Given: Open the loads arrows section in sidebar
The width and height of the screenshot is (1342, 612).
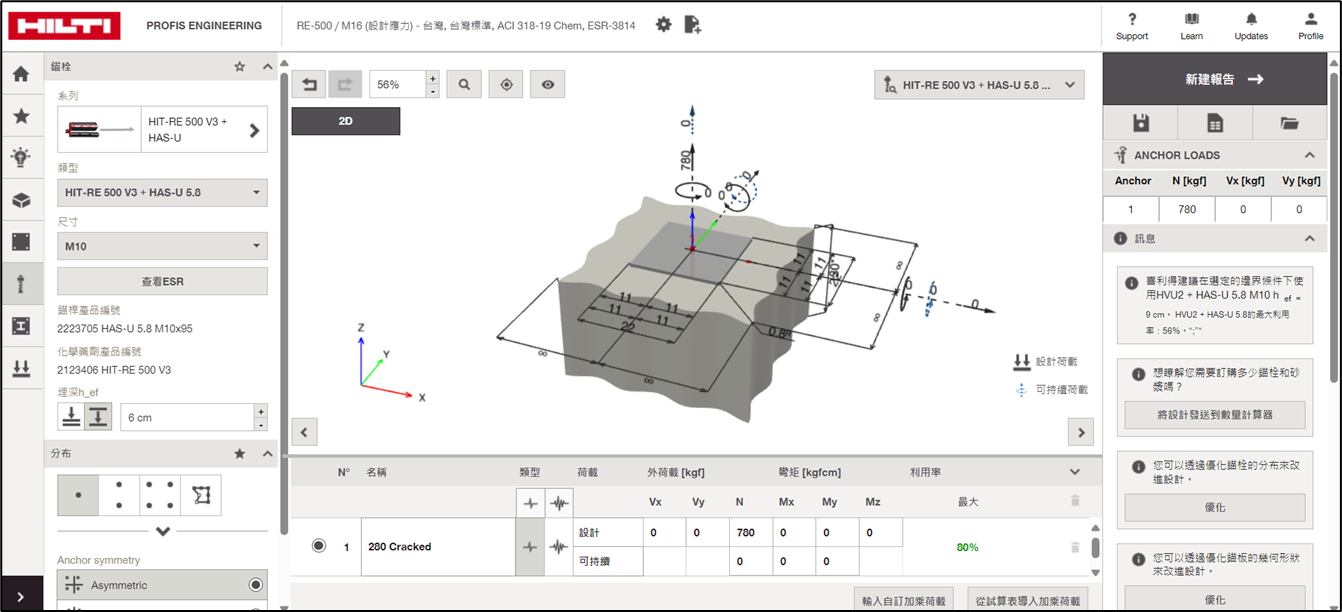Looking at the screenshot, I should [x=21, y=368].
